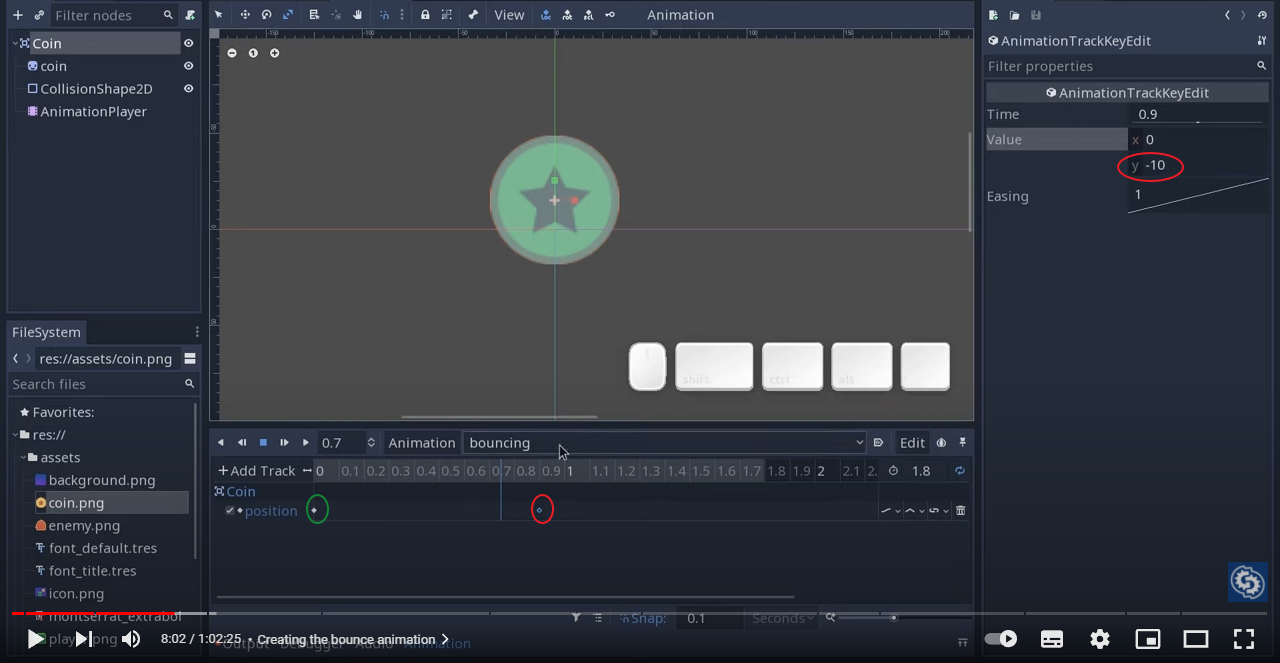This screenshot has height=663, width=1280.
Task: Click Add Track button
Action: click(x=257, y=471)
